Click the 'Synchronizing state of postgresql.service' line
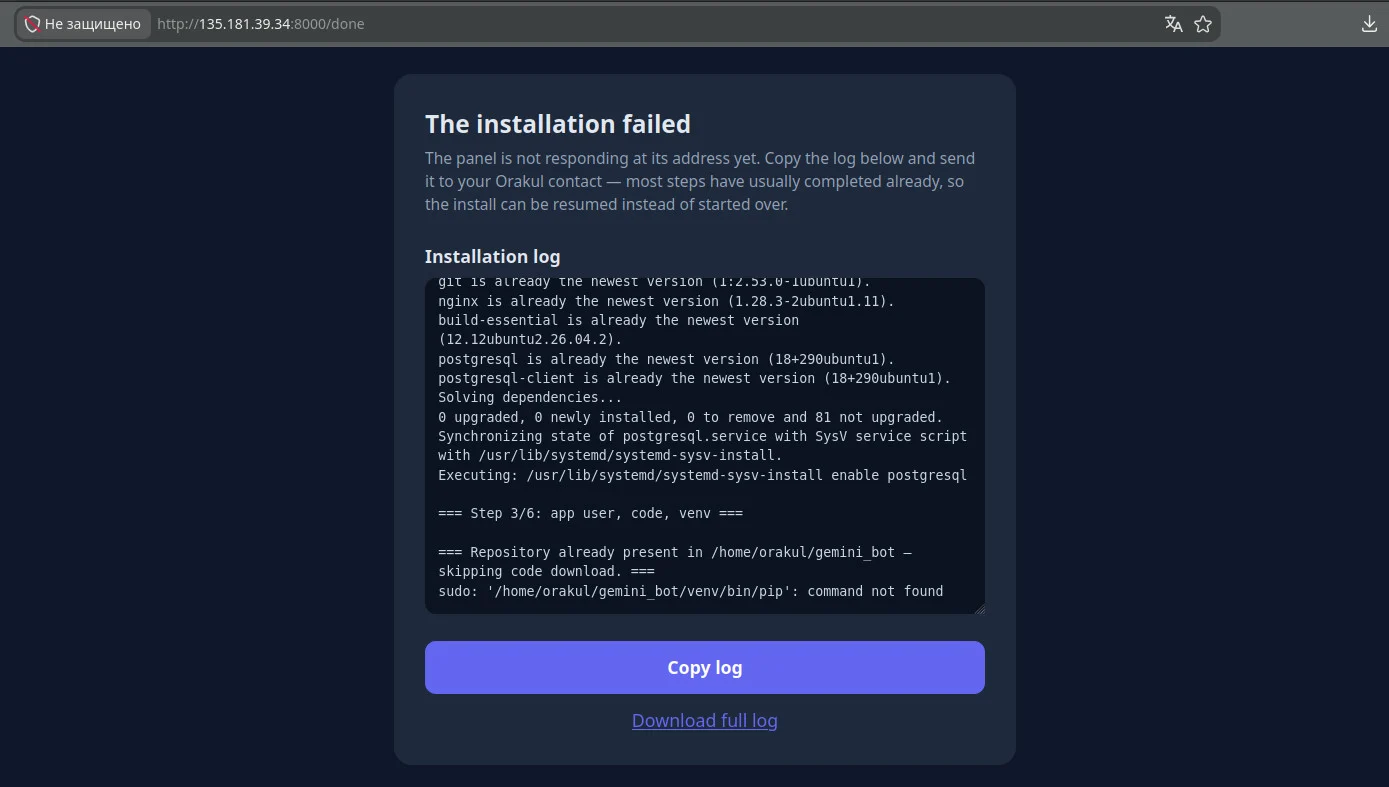The height and width of the screenshot is (787, 1389). point(702,446)
